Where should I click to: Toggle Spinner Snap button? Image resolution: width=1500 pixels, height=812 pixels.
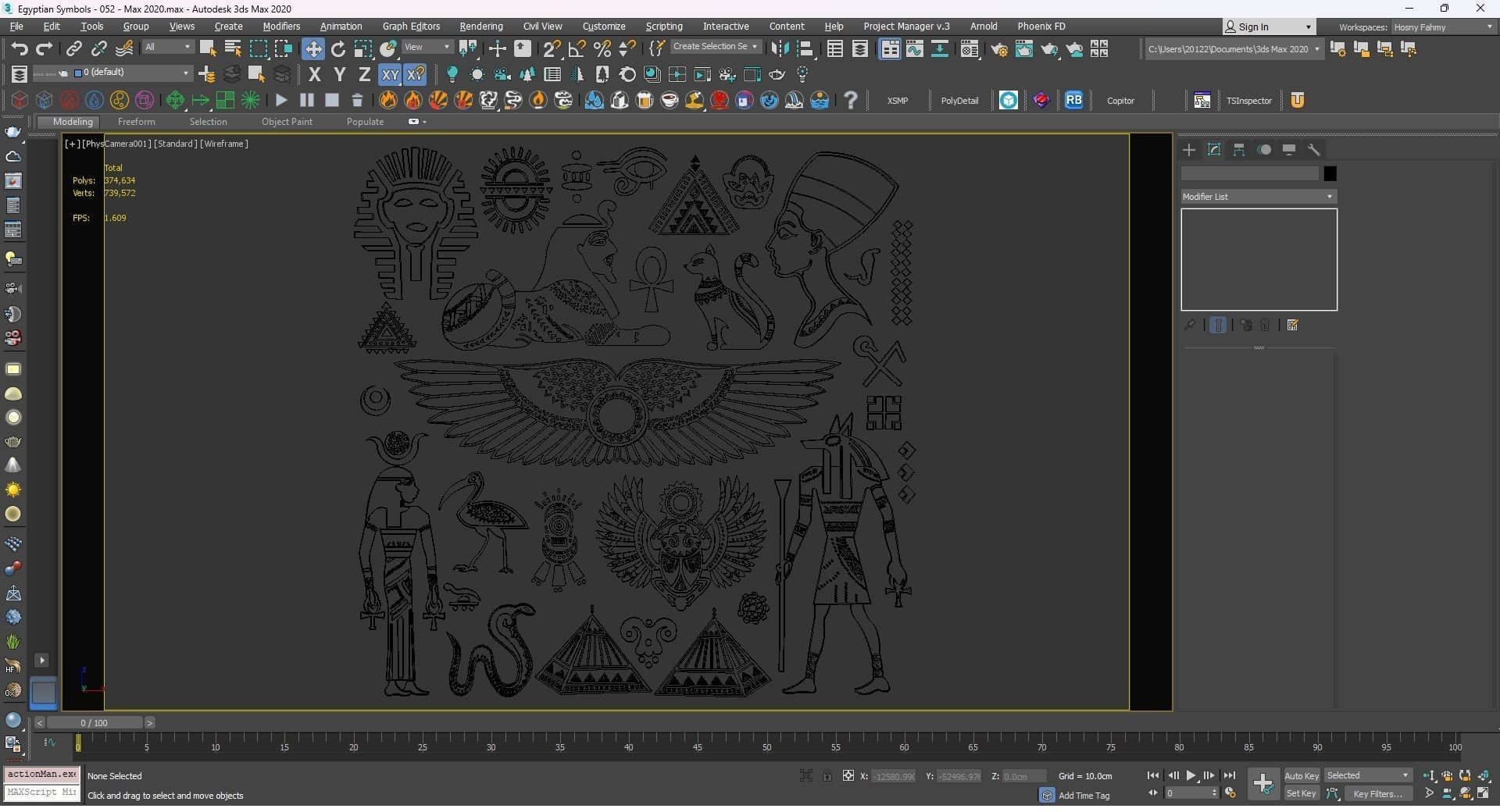(x=627, y=48)
